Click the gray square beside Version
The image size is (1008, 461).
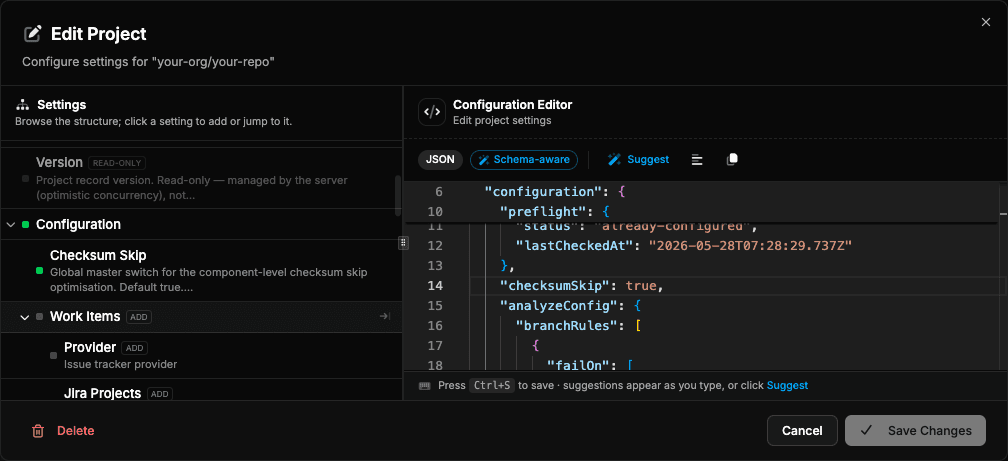(x=26, y=179)
